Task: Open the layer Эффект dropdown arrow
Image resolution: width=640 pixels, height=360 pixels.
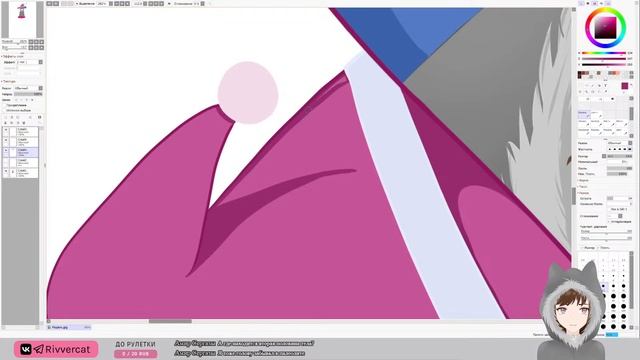Action: pyautogui.click(x=40, y=62)
